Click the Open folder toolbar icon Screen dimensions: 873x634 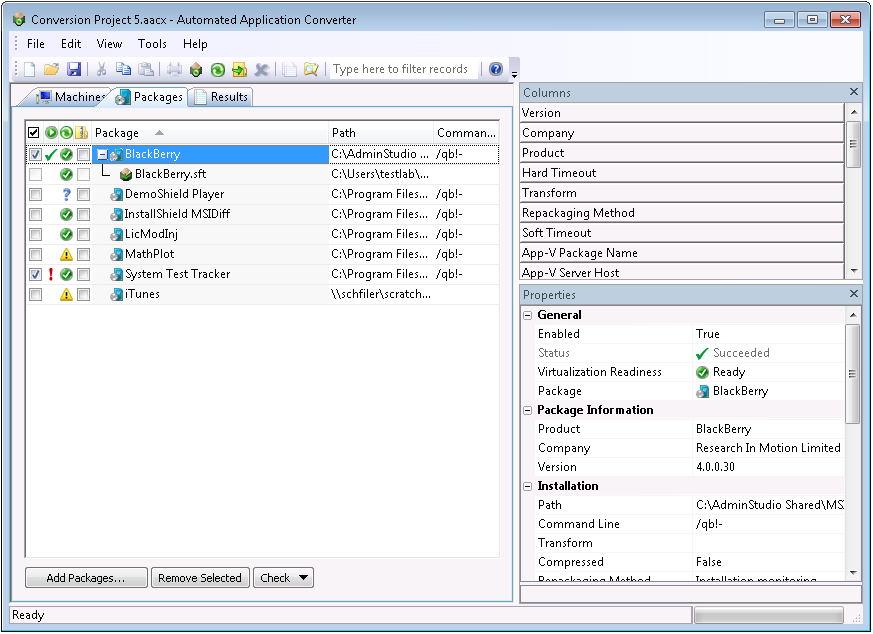point(51,69)
